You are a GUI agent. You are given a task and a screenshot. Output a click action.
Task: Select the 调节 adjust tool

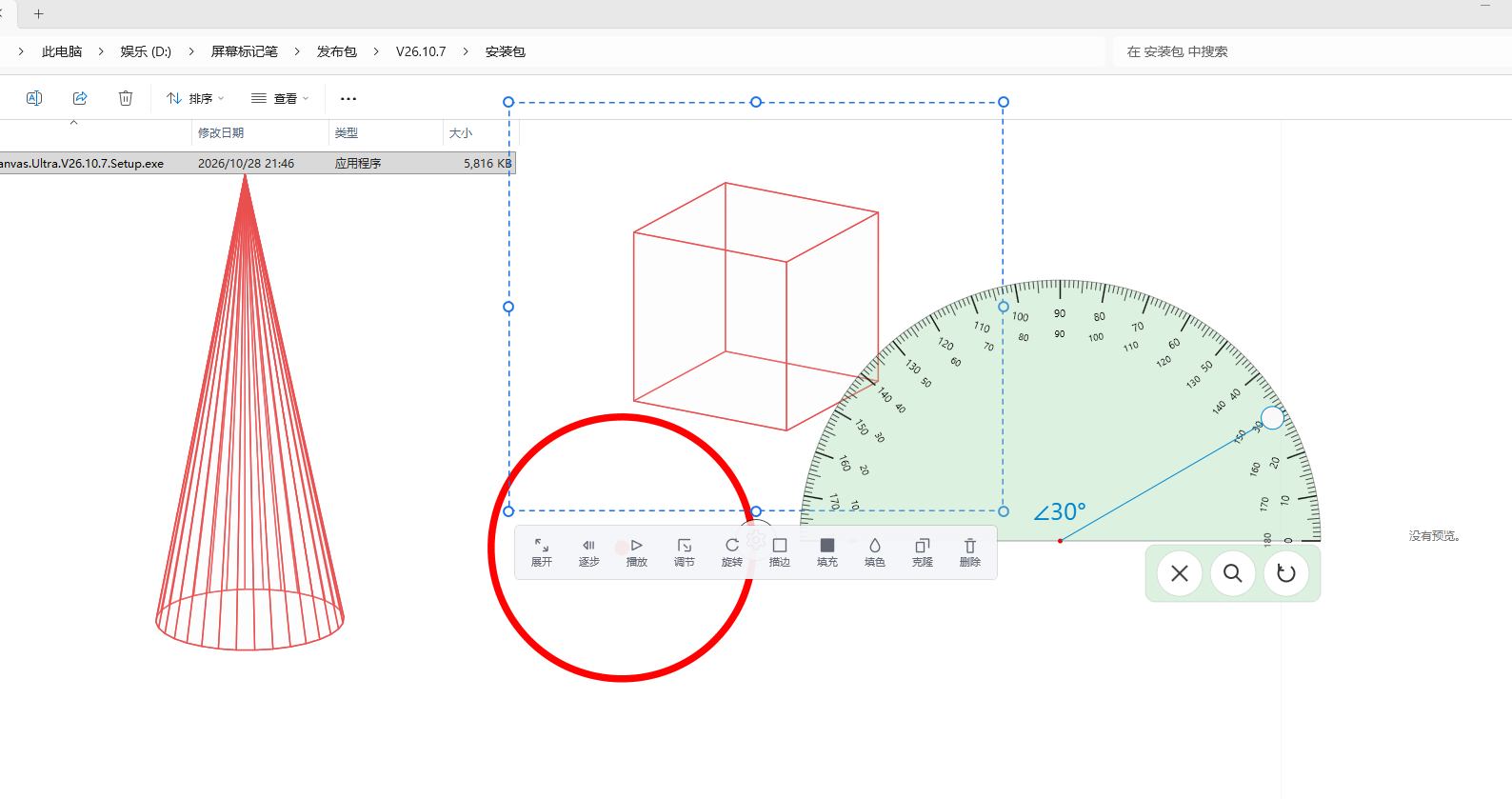[x=685, y=552]
